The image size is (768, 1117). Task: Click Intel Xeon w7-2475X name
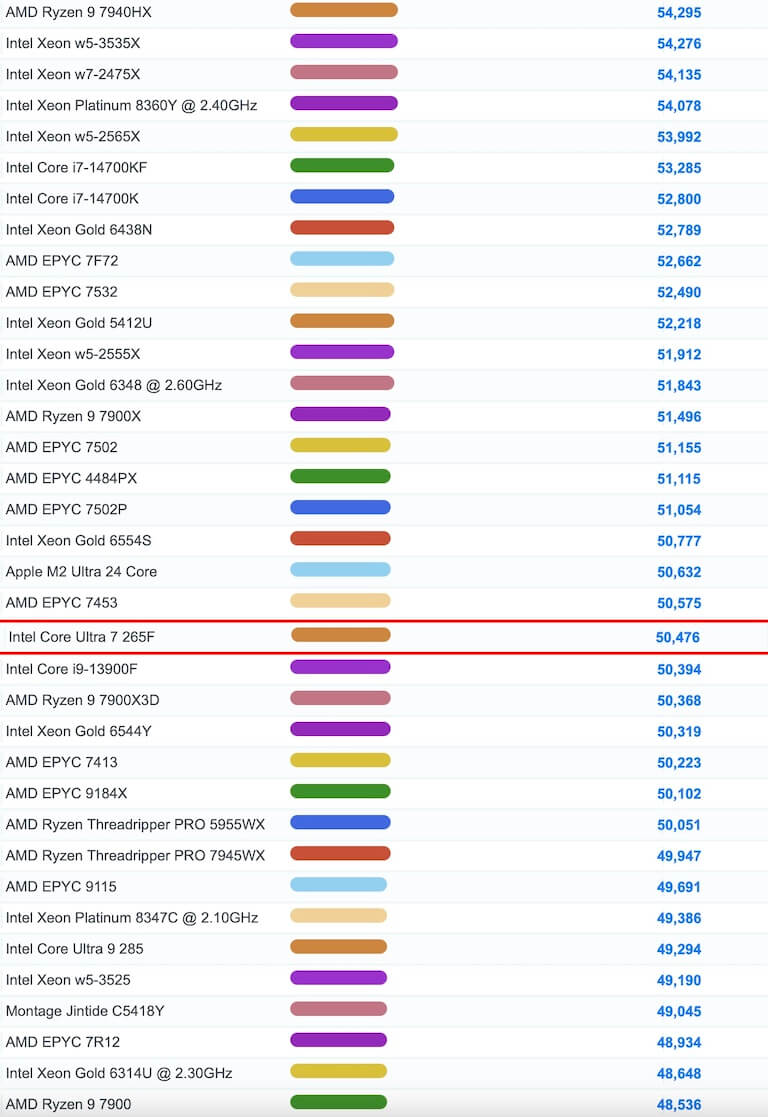pyautogui.click(x=73, y=74)
